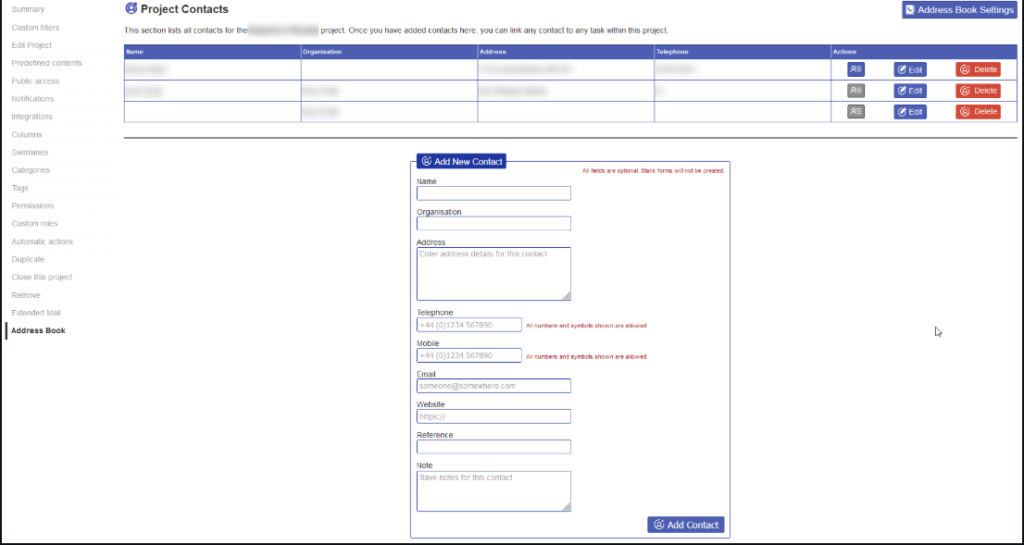The image size is (1024, 545).
Task: Open Tags in the sidebar
Action: click(x=20, y=188)
